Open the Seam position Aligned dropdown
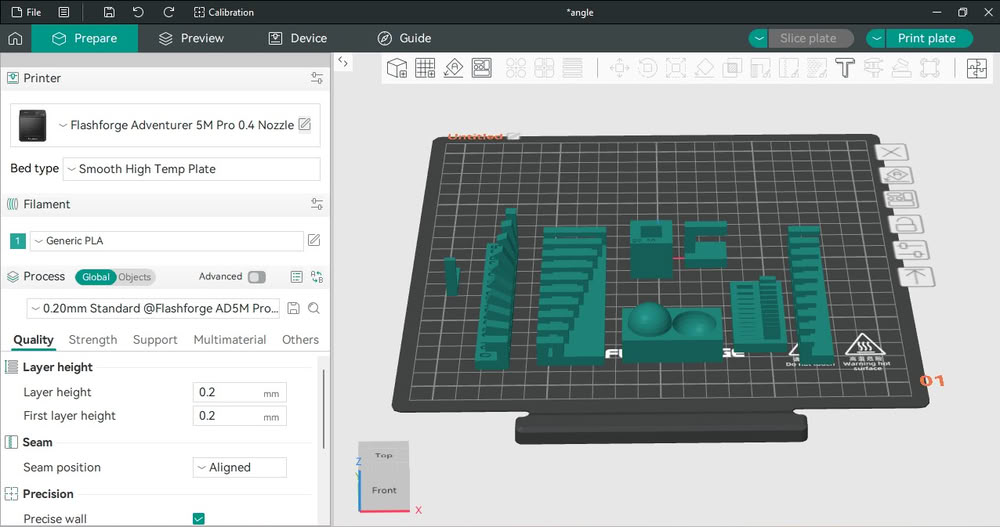Screen dimensions: 1000x527 coord(239,467)
